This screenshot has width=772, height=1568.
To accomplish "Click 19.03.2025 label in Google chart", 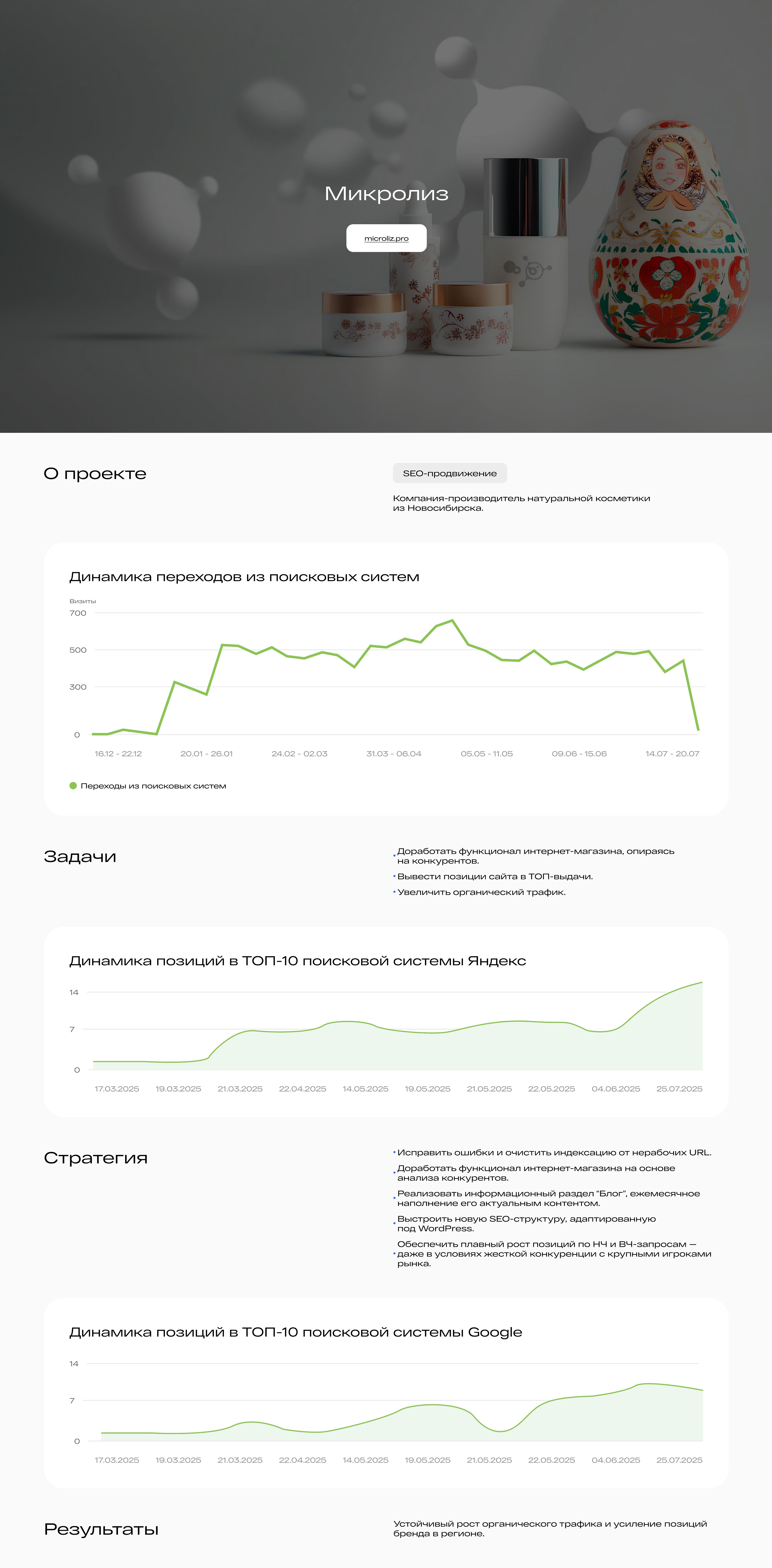I will point(178,1460).
